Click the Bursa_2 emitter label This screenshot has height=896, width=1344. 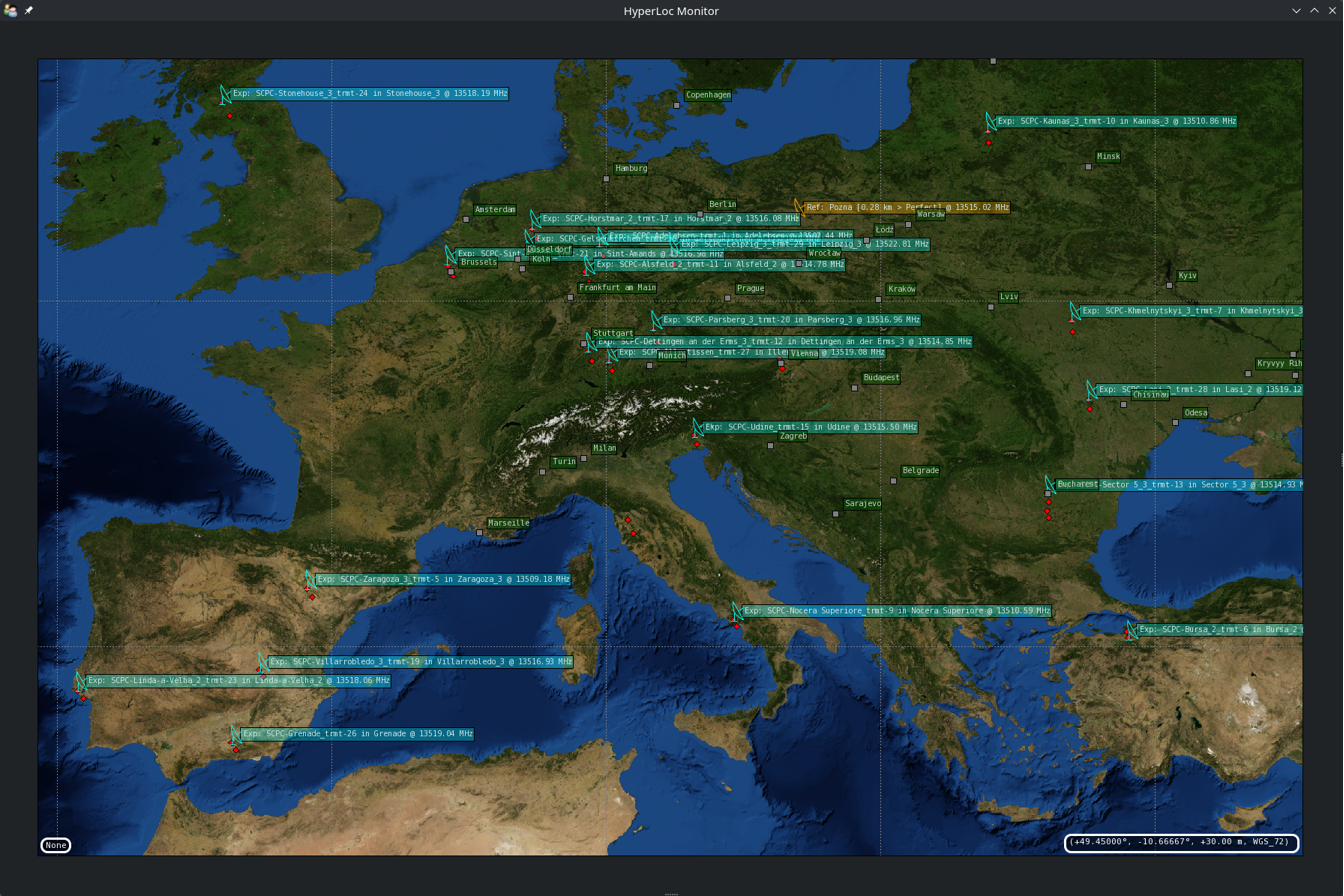point(1219,630)
